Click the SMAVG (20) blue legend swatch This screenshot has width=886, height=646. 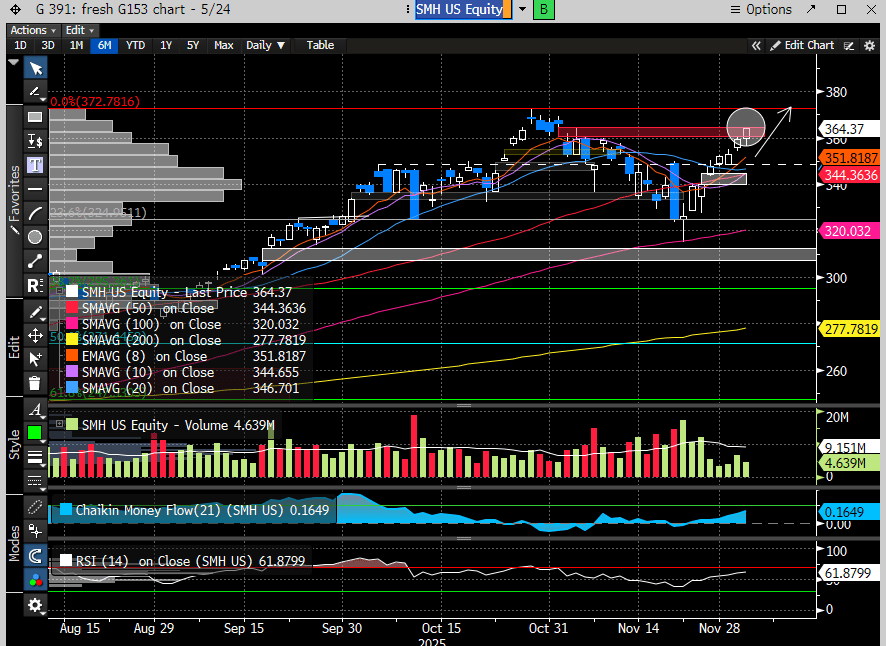pos(72,388)
